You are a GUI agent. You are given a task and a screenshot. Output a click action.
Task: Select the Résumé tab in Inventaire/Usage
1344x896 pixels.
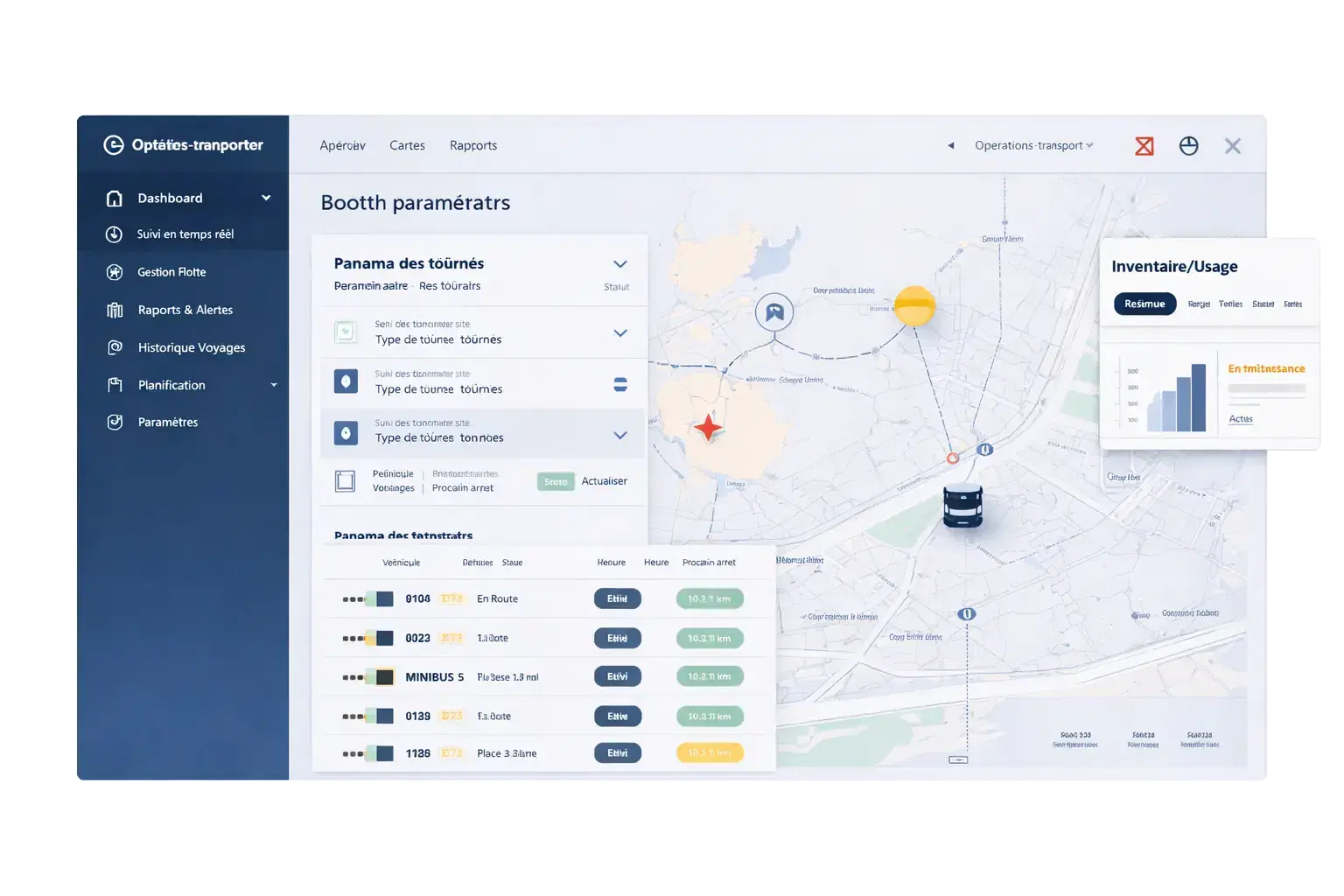[1144, 304]
